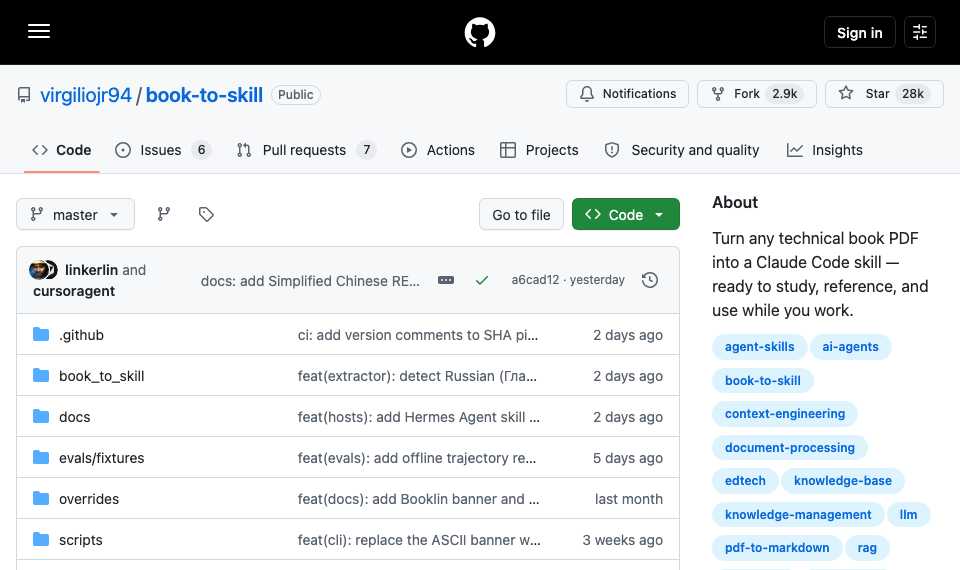The height and width of the screenshot is (570, 960).
Task: Select the edtech topic tag
Action: tap(745, 481)
